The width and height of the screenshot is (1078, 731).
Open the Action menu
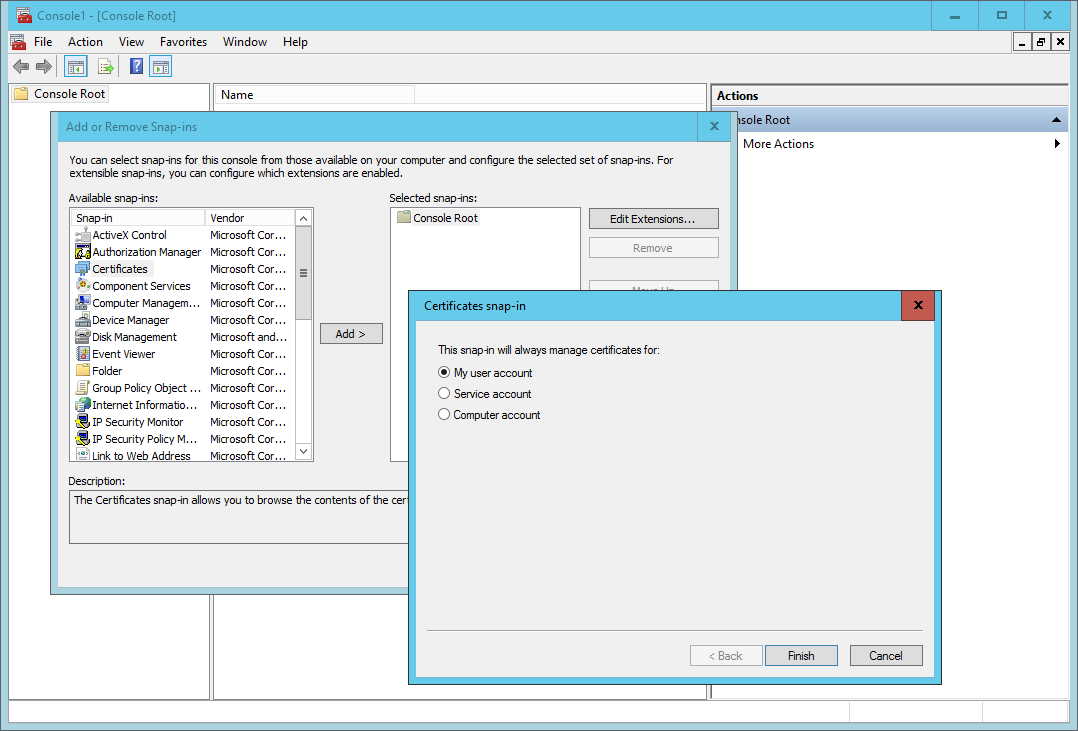(85, 42)
